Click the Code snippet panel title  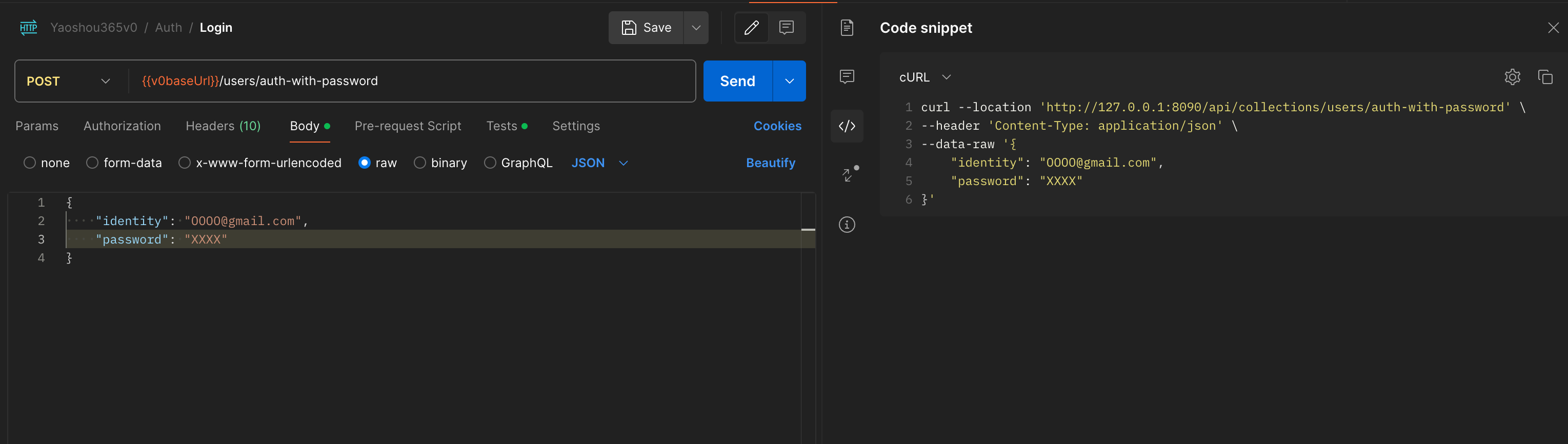click(x=926, y=27)
